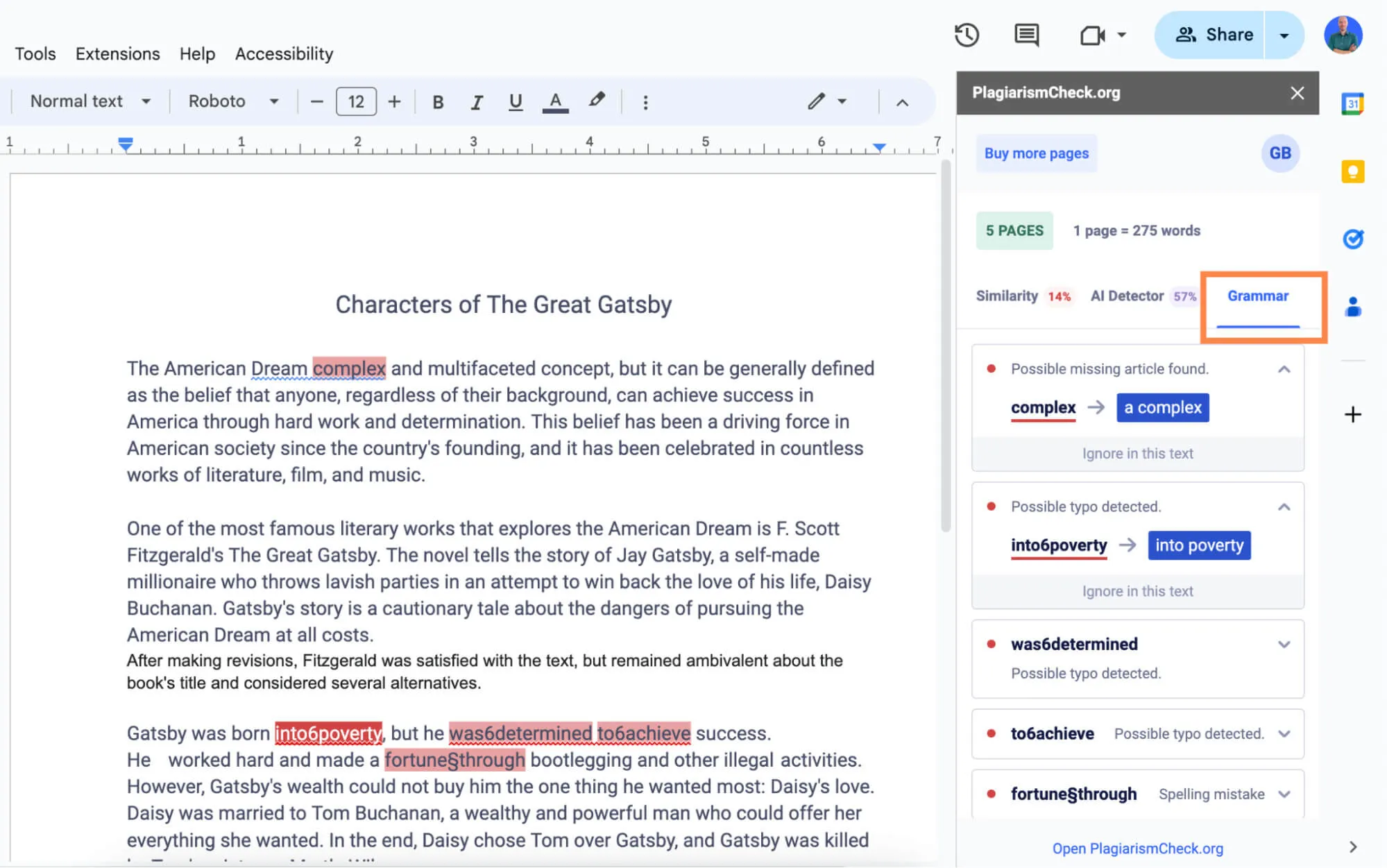Open the text color picker
Screen dimensions: 1387x868
[x=554, y=101]
